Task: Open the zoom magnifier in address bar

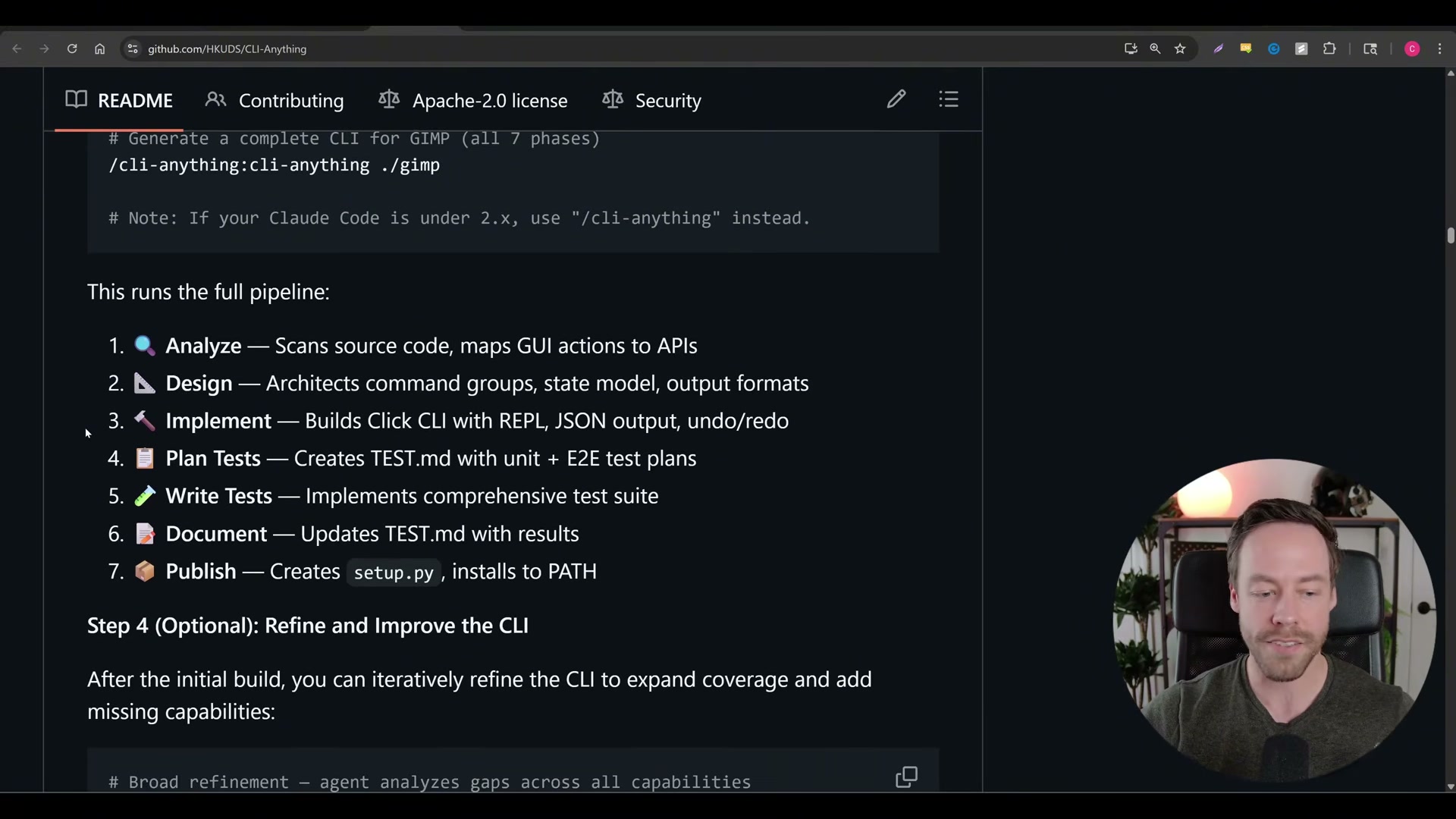Action: click(x=1155, y=49)
